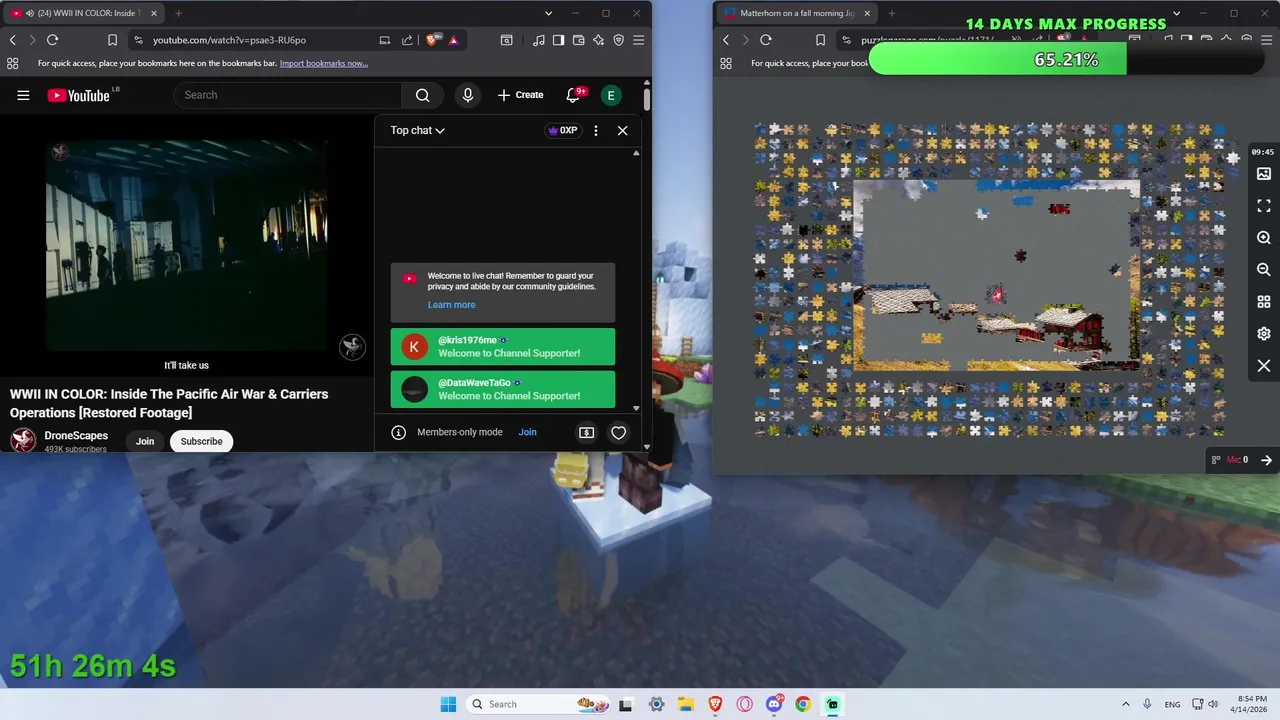Open Brave main menu in YouTube window

[x=638, y=40]
